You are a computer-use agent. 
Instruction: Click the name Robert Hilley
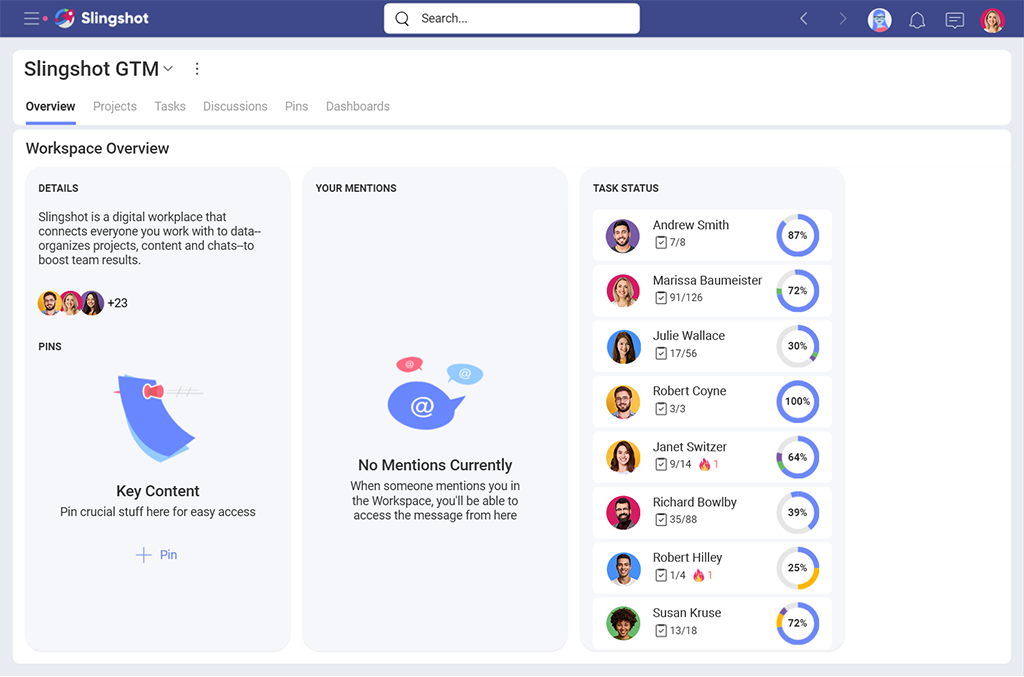coord(688,558)
